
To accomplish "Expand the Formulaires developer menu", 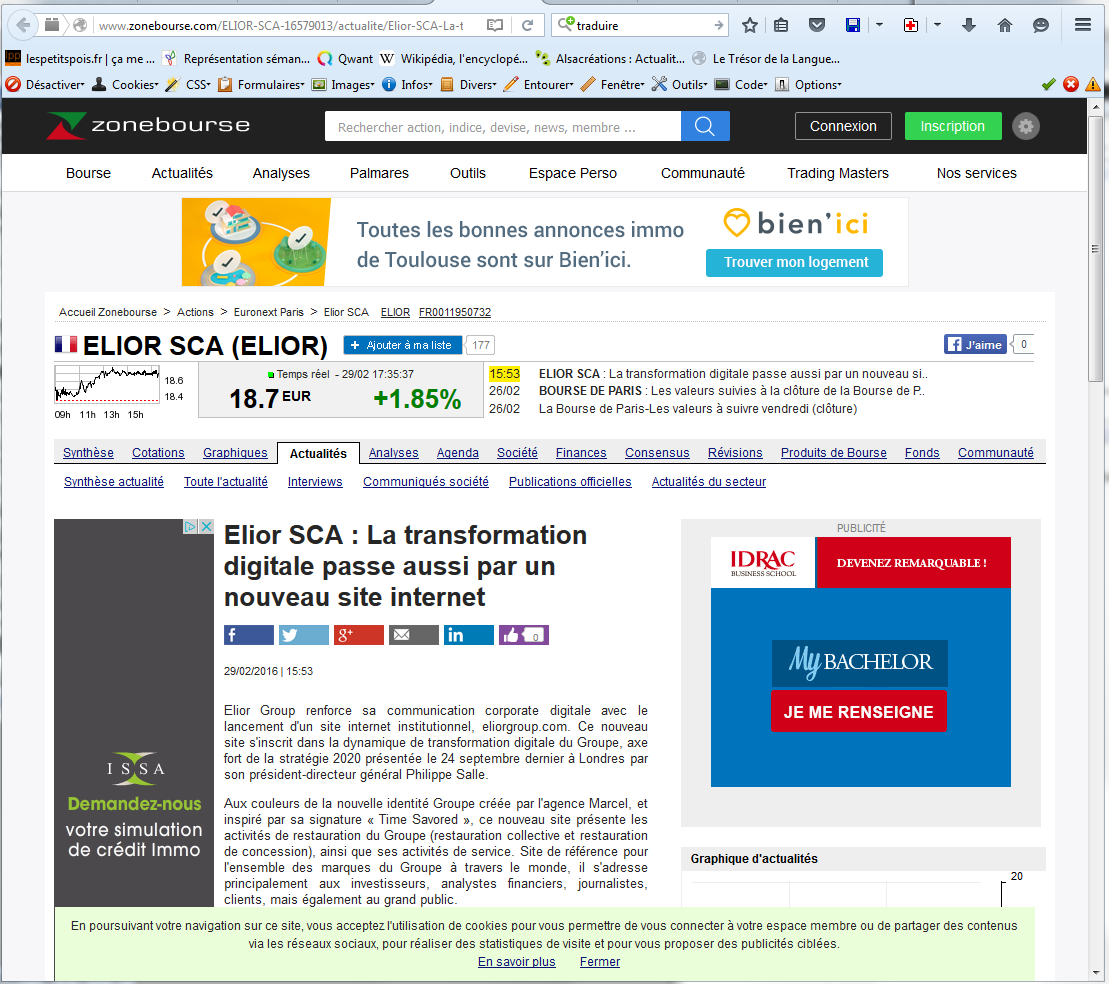I will (x=262, y=85).
